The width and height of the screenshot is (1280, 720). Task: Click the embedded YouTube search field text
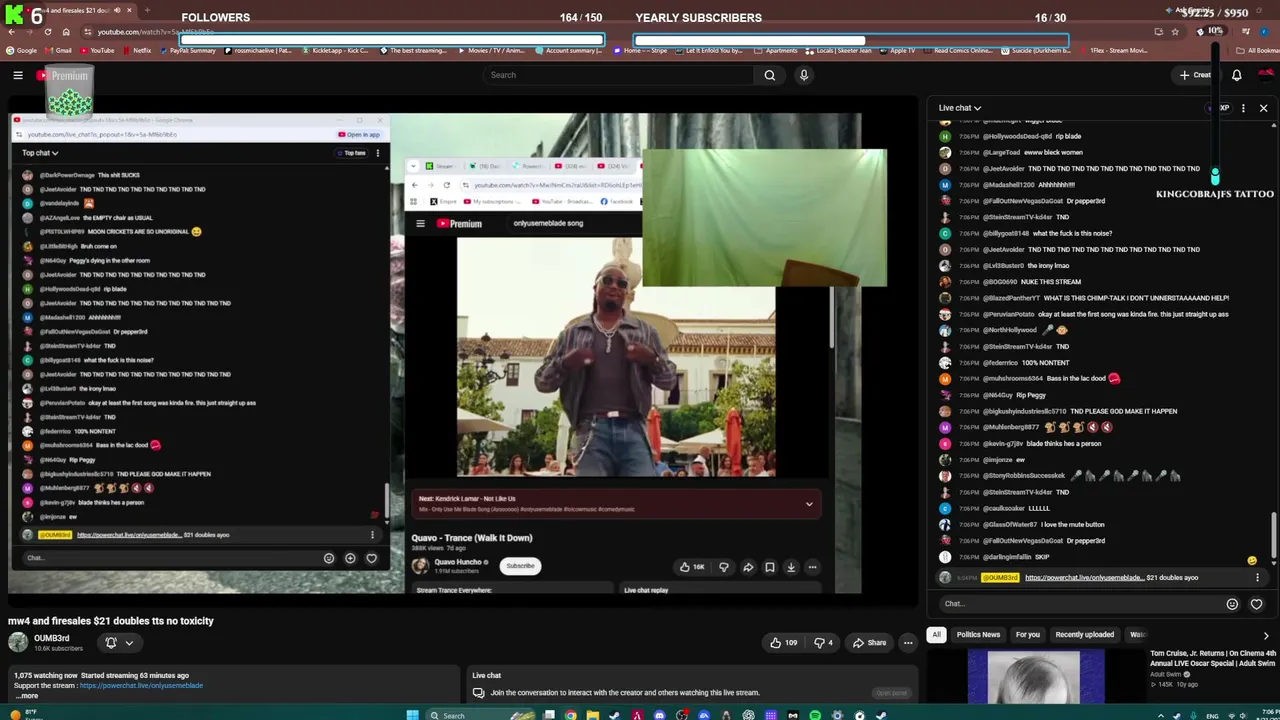point(548,223)
